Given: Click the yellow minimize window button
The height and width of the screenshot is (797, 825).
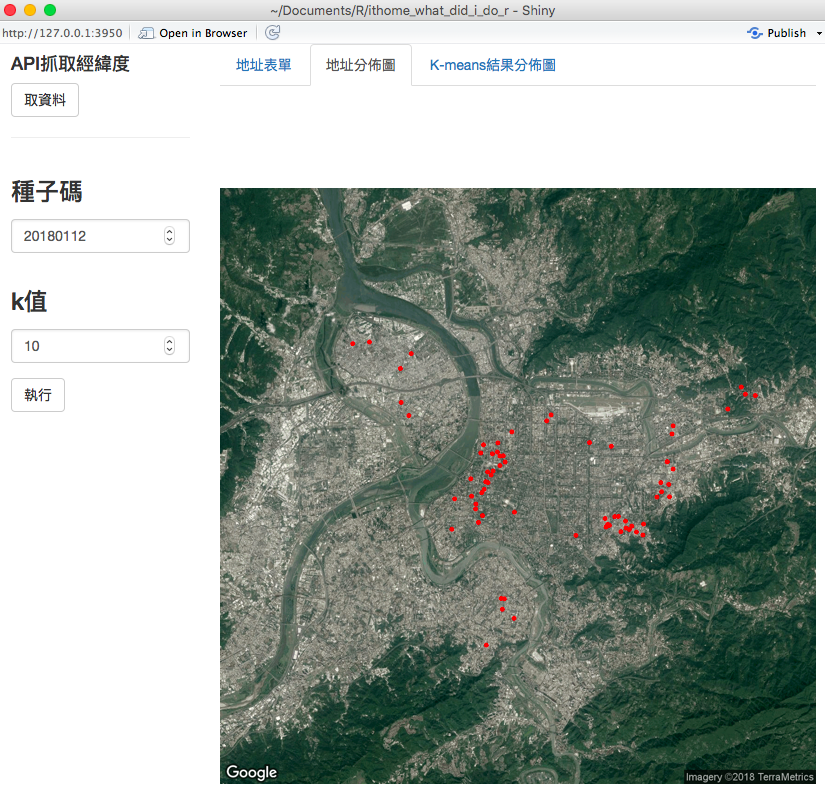Looking at the screenshot, I should tap(30, 10).
